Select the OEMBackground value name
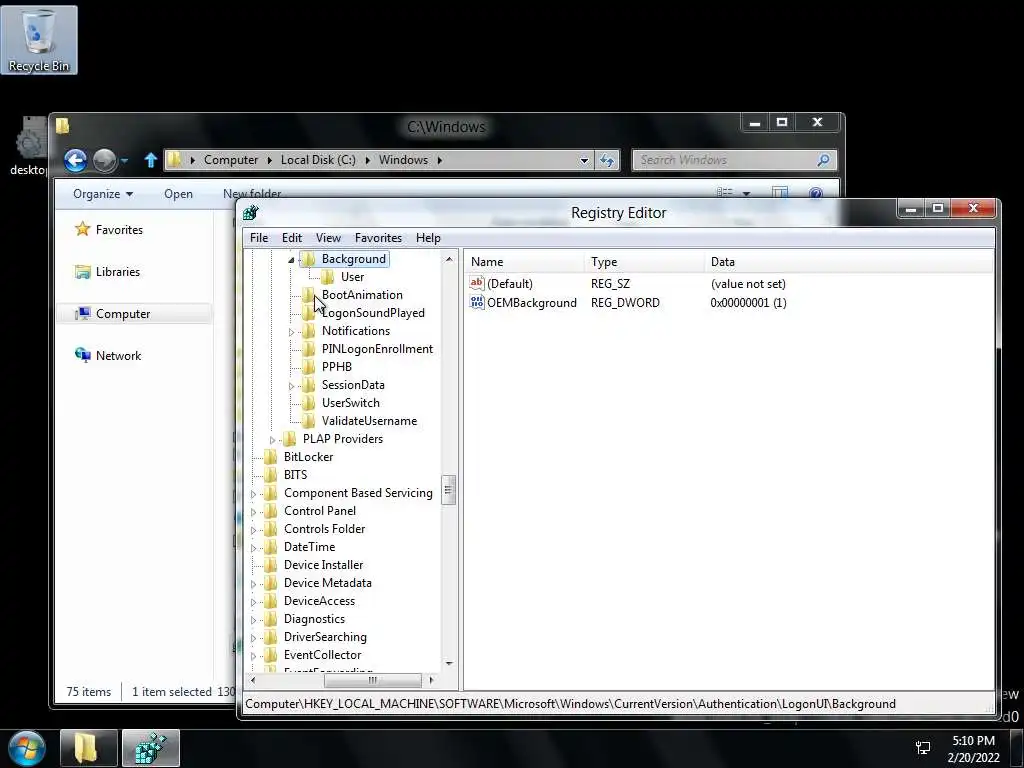The width and height of the screenshot is (1024, 768). (532, 303)
